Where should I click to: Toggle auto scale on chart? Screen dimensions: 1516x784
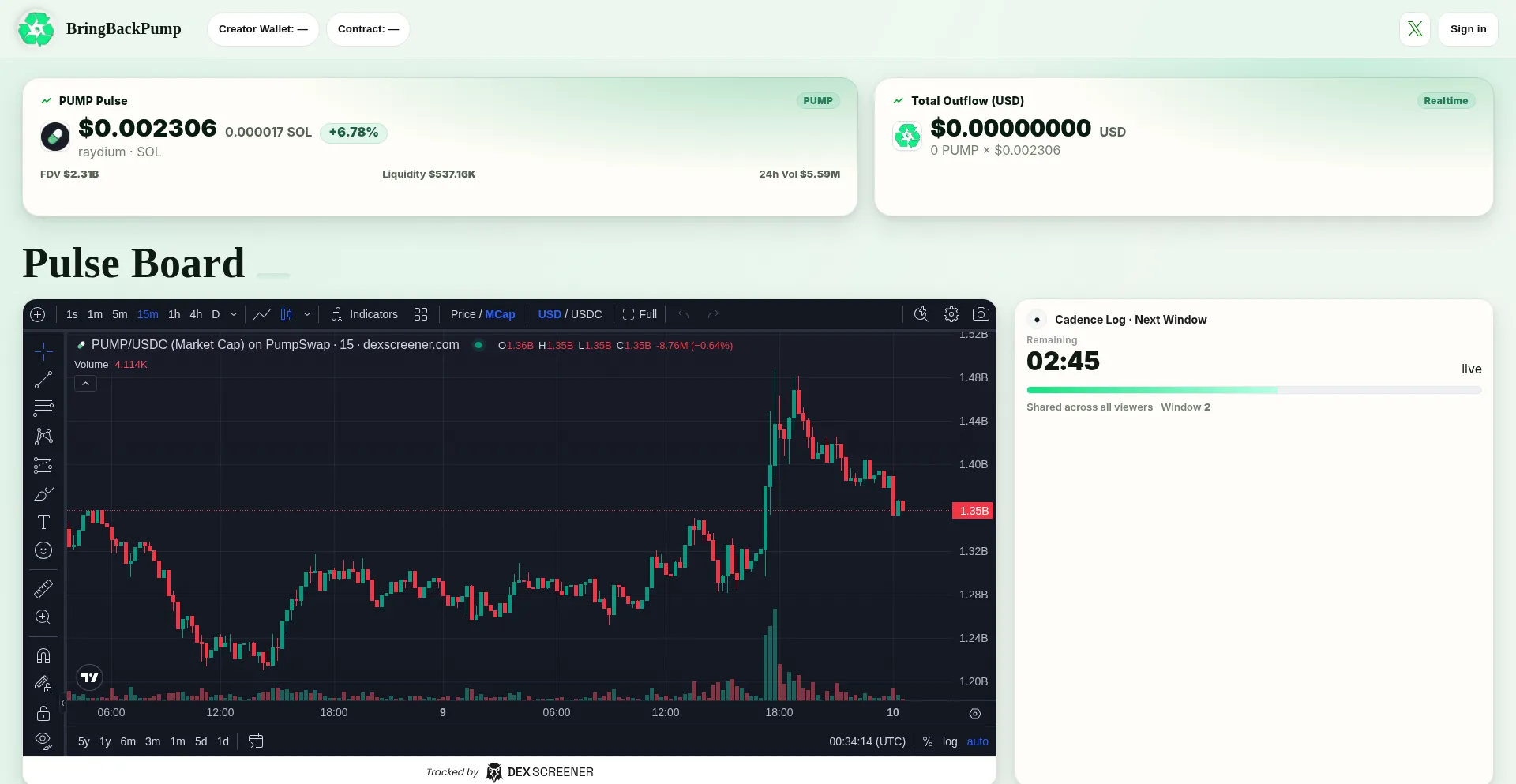[x=978, y=741]
